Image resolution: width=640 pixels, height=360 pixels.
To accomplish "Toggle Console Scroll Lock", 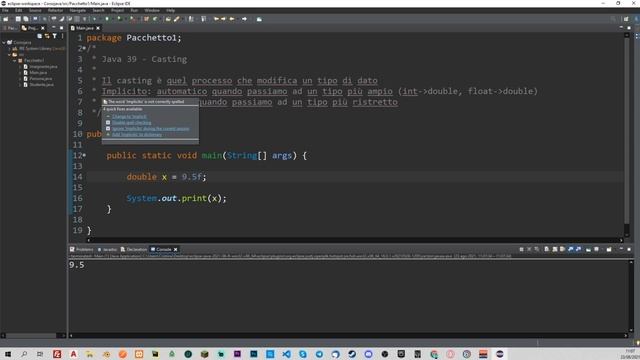I will coord(555,249).
